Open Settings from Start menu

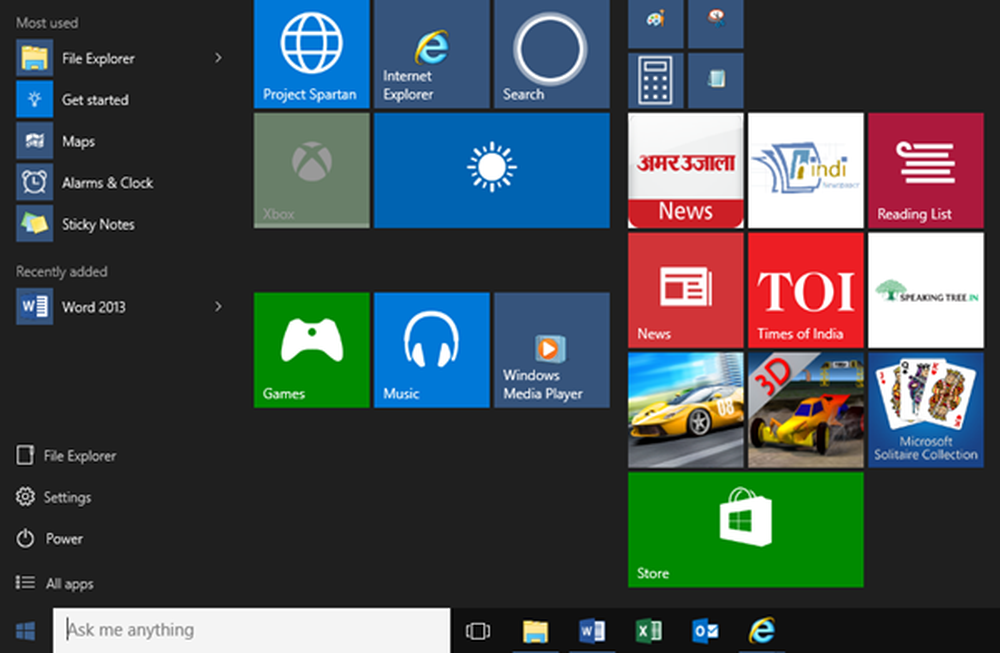click(66, 497)
